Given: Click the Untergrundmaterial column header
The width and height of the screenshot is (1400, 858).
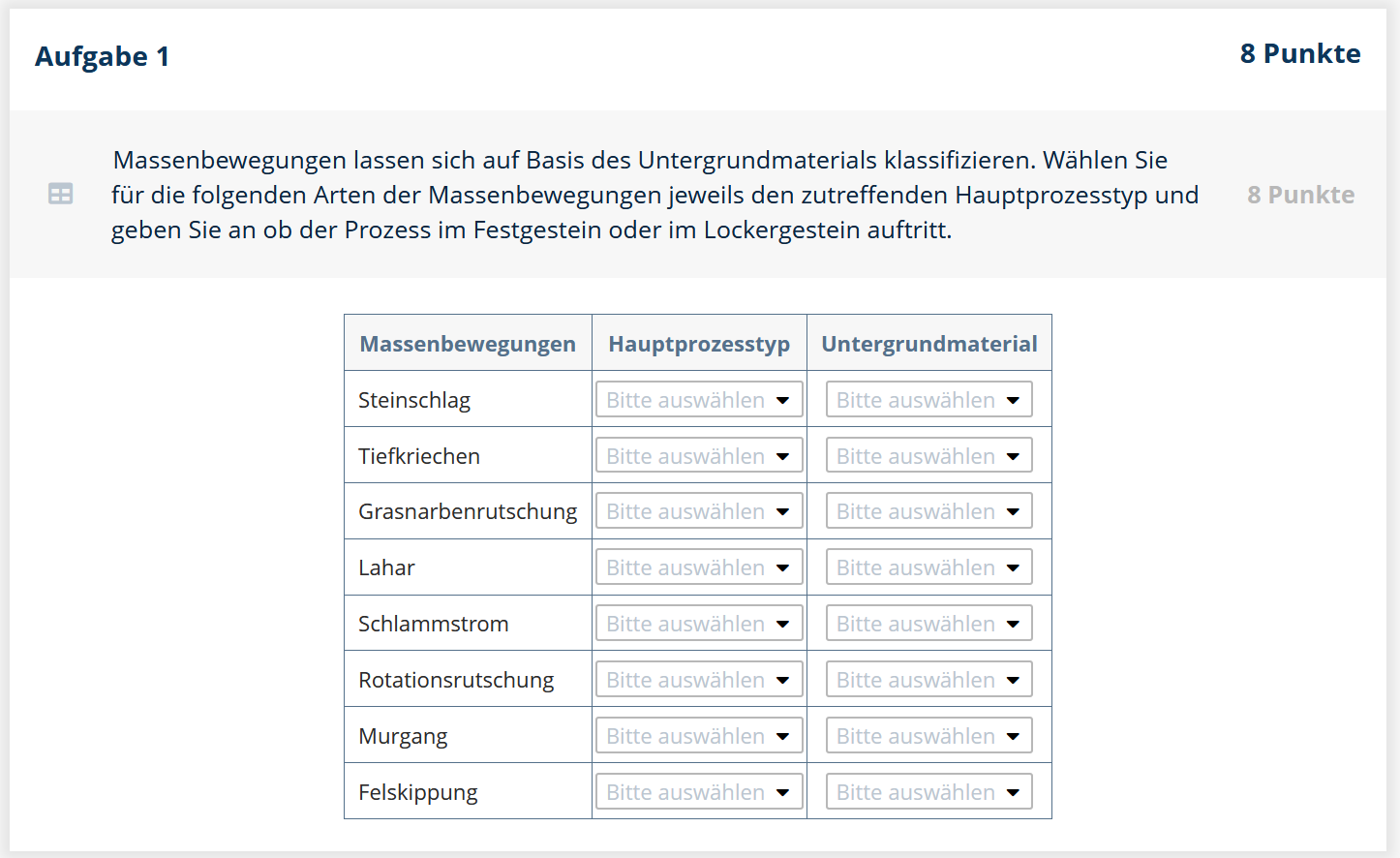Looking at the screenshot, I should click(x=929, y=344).
